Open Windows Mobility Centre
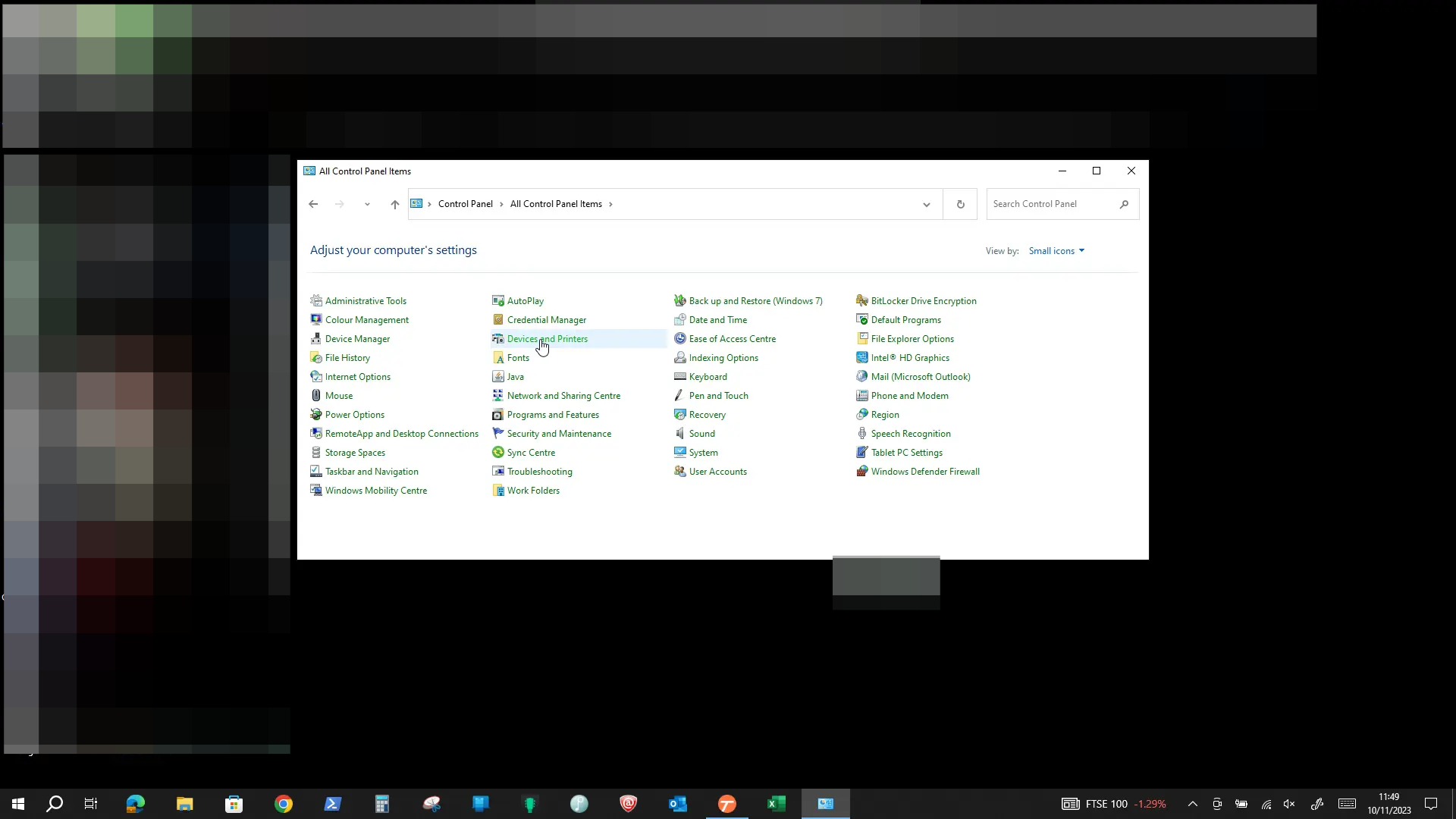1456x819 pixels. (375, 491)
